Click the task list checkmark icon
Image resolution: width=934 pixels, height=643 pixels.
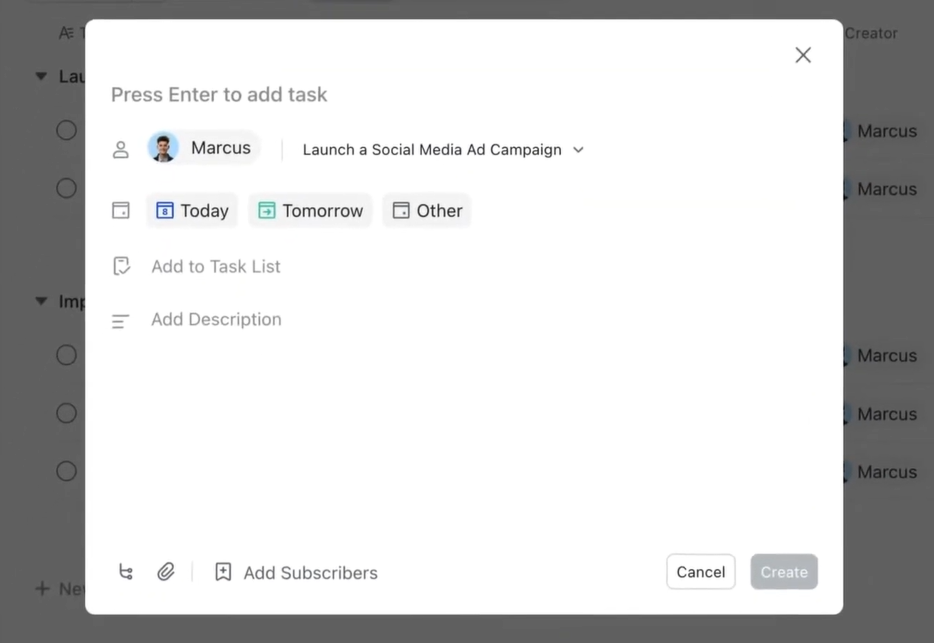121,266
